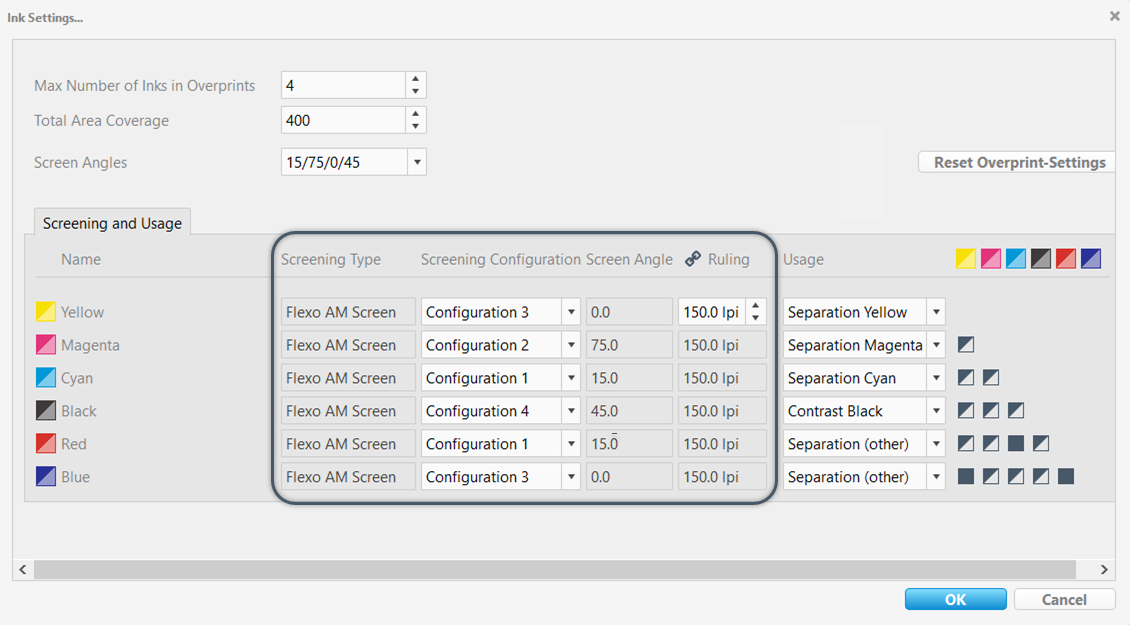1130x625 pixels.
Task: Open the Separation Cyan usage dropdown
Action: pyautogui.click(x=936, y=378)
